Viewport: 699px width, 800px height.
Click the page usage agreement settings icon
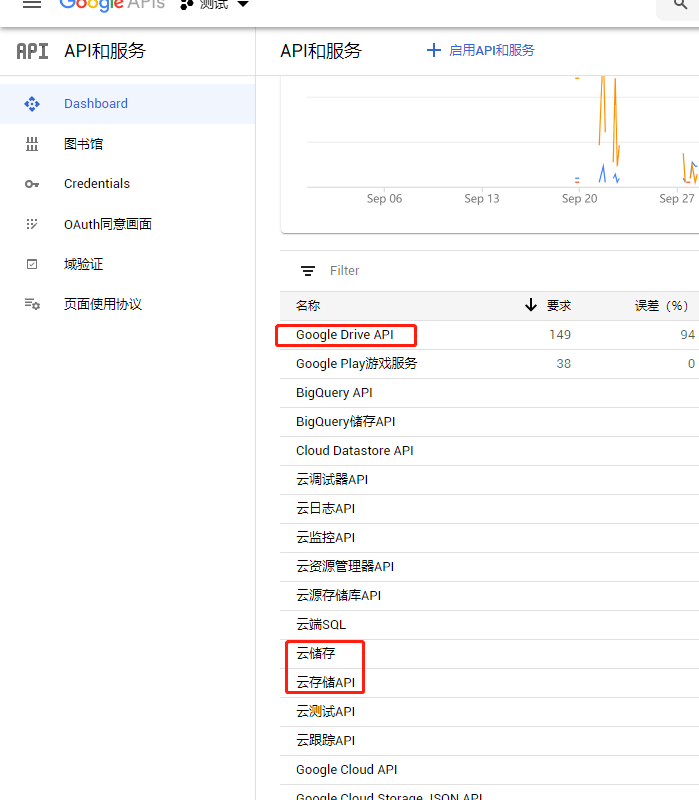click(32, 304)
